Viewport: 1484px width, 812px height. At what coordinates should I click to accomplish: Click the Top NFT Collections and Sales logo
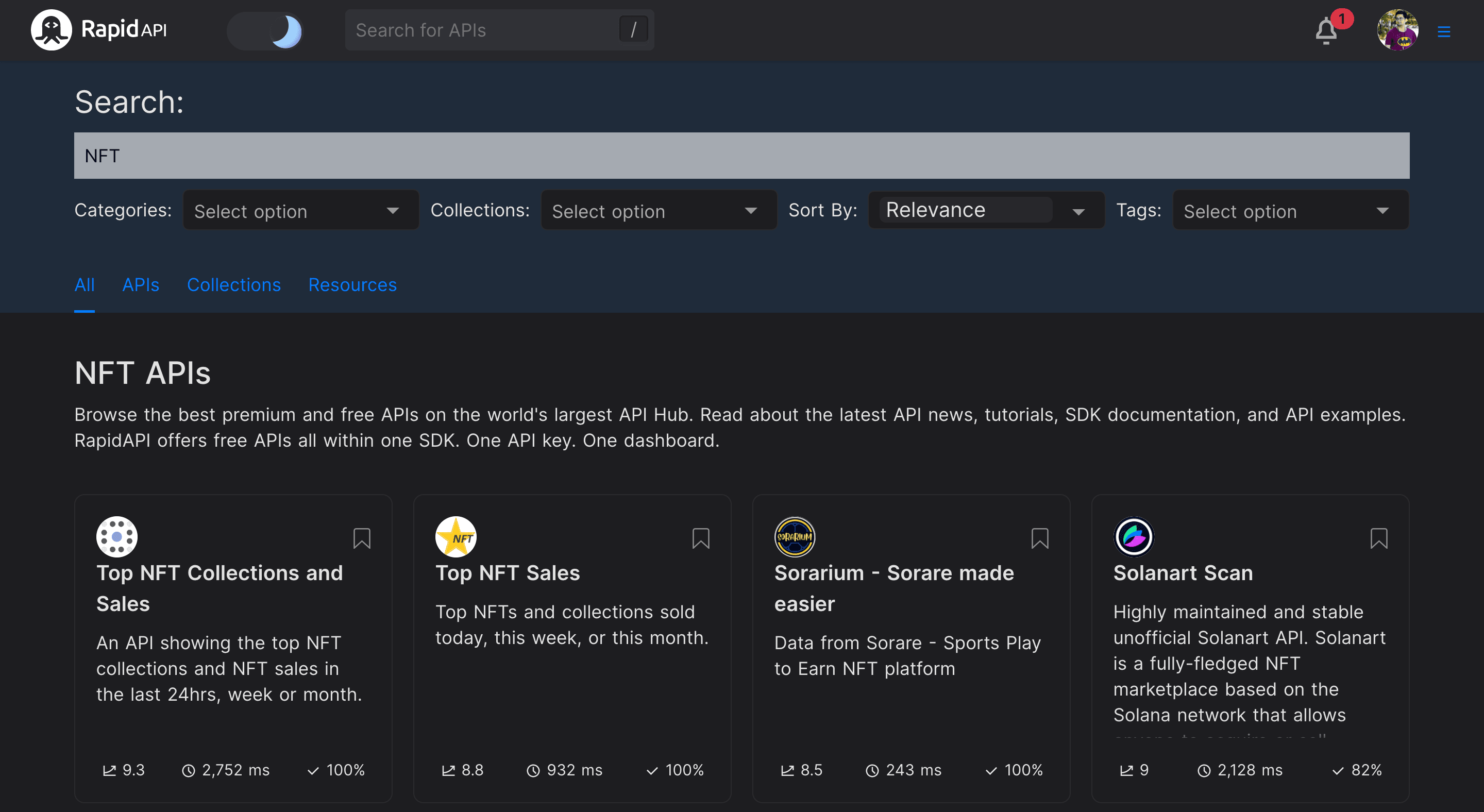116,537
